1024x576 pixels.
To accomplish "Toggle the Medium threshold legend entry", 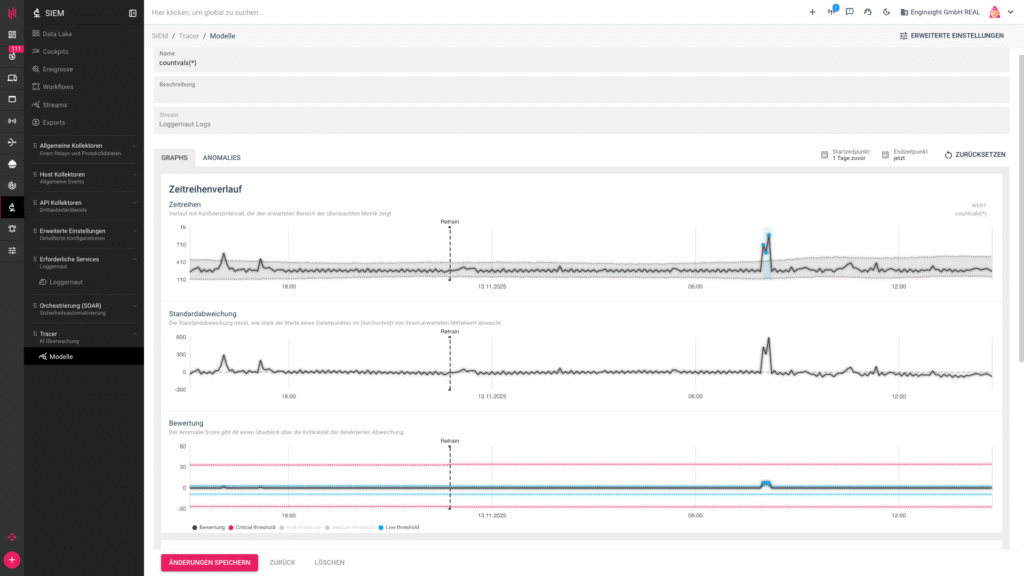I will click(x=350, y=527).
